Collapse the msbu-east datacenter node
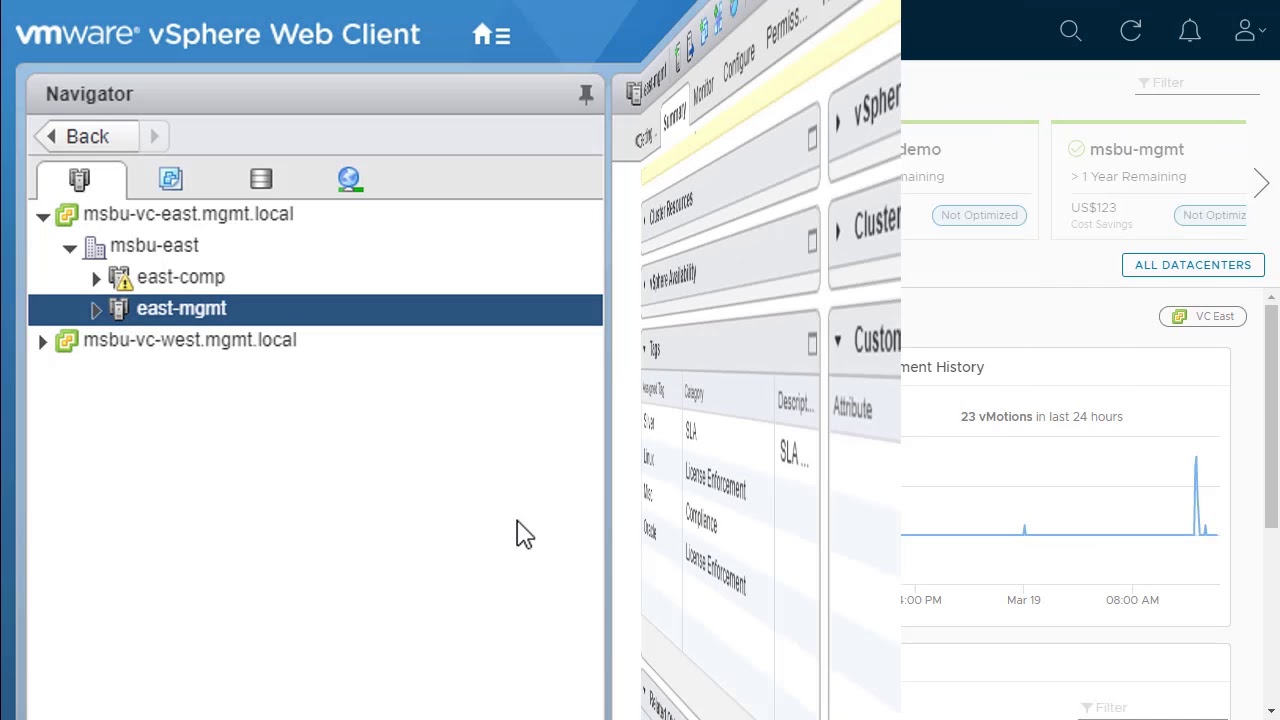 click(x=69, y=247)
